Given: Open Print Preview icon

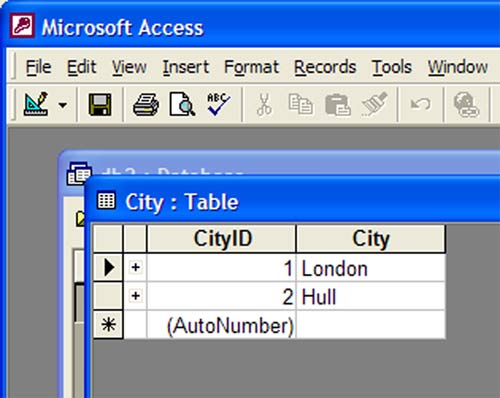Looking at the screenshot, I should coord(182,105).
